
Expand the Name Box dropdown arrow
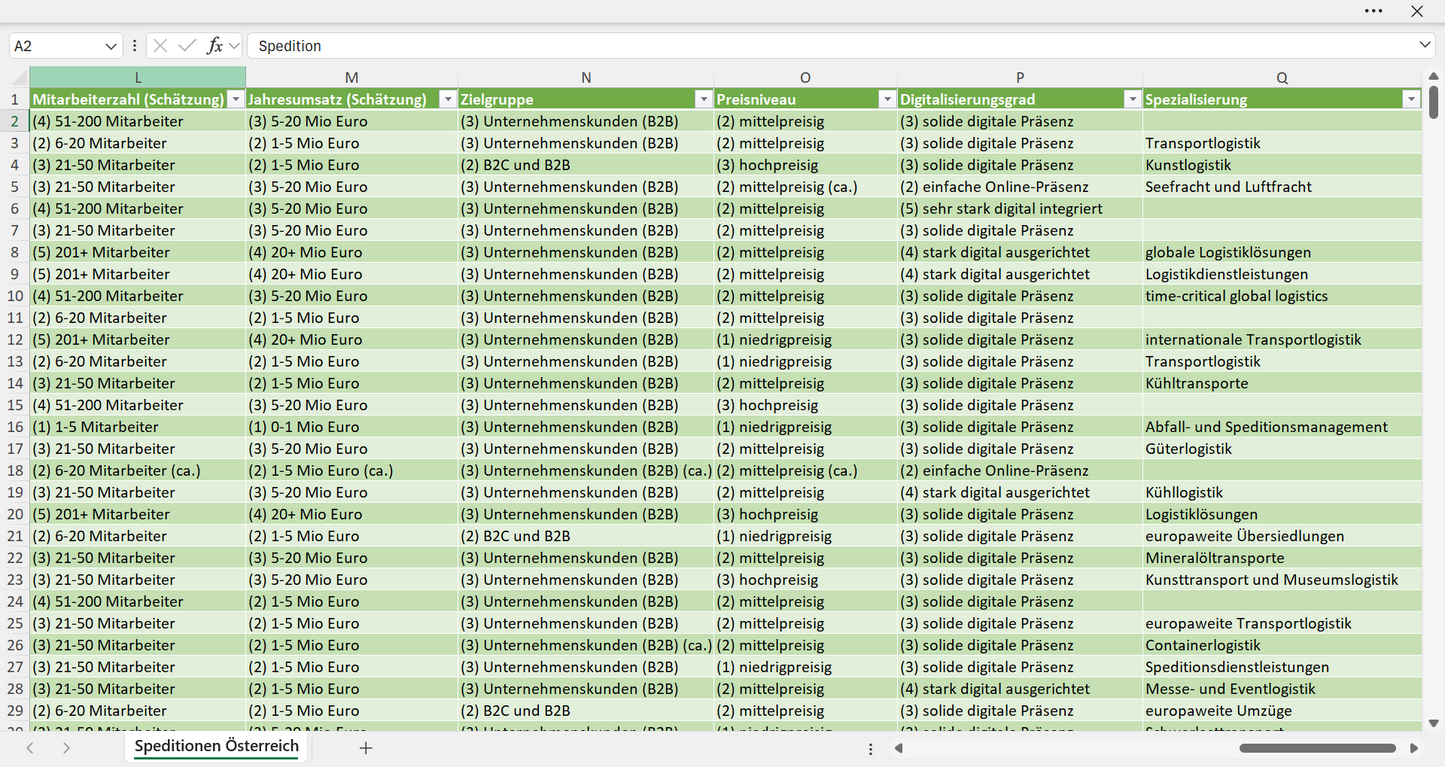(110, 46)
